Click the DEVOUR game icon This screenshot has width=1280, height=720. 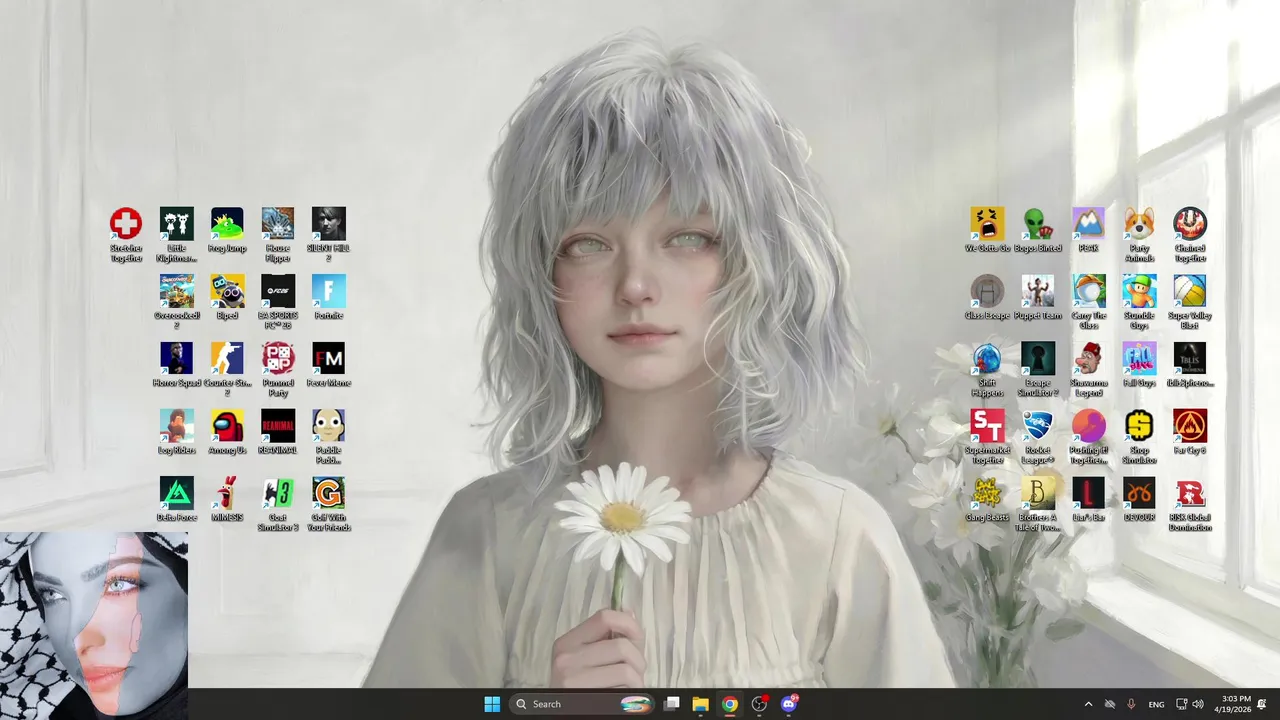(x=1139, y=493)
